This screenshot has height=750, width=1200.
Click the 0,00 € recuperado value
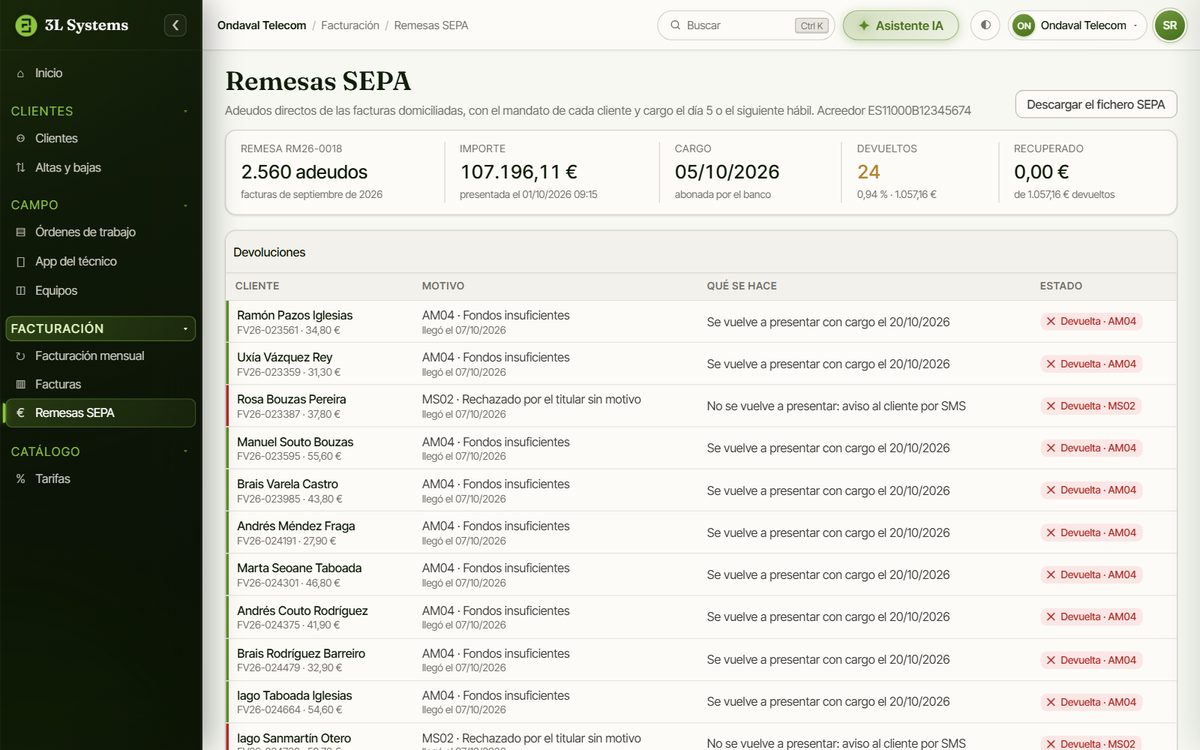click(x=1042, y=172)
